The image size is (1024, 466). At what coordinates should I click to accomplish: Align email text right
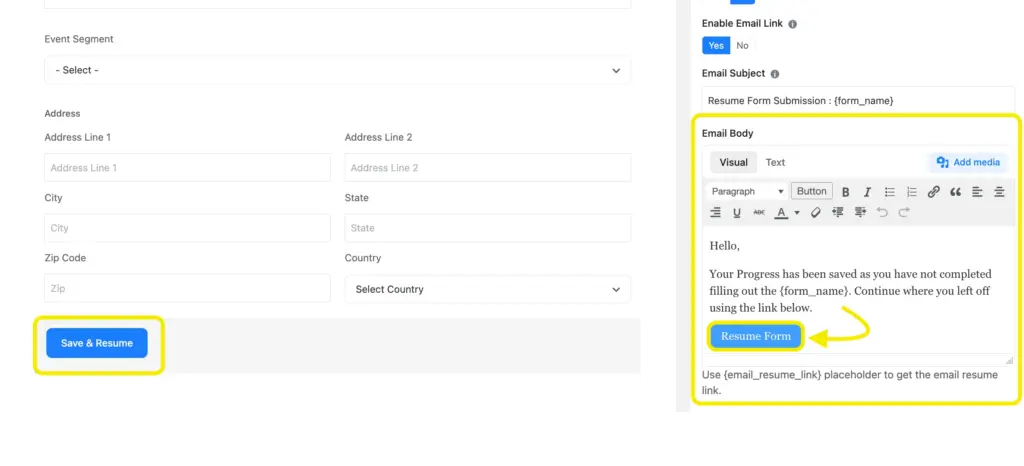(x=716, y=212)
